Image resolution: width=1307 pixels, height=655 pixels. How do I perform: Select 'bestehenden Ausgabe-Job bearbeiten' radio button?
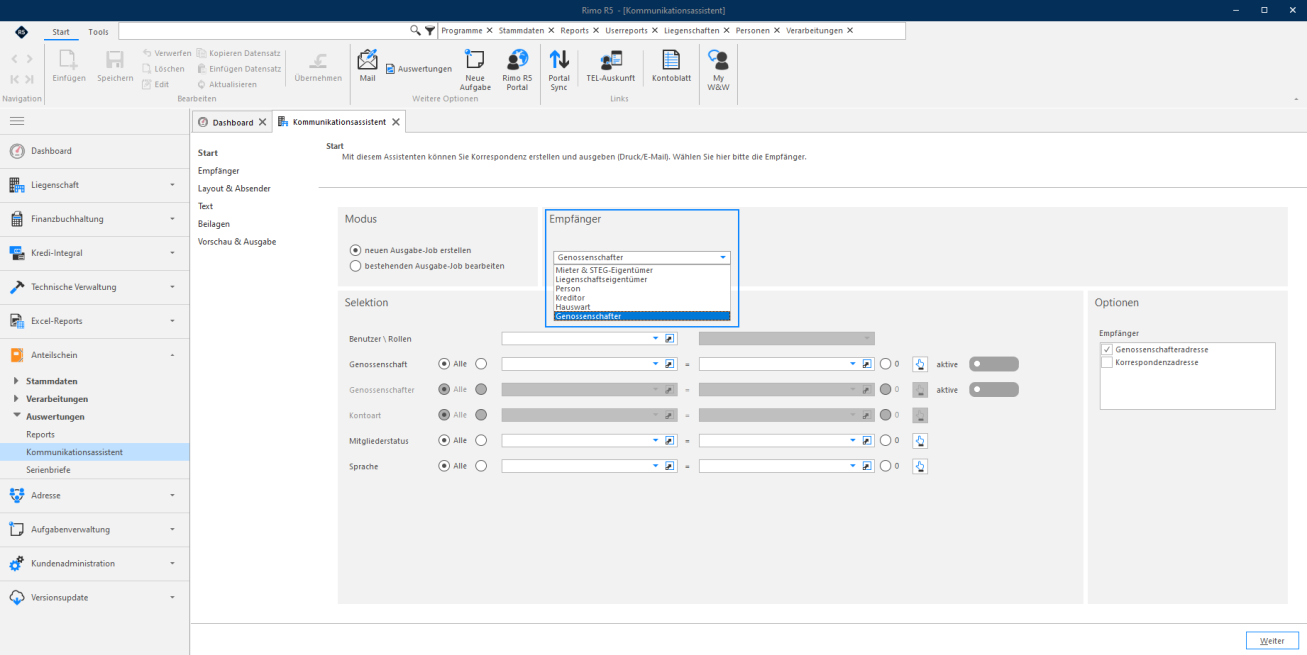click(x=355, y=266)
